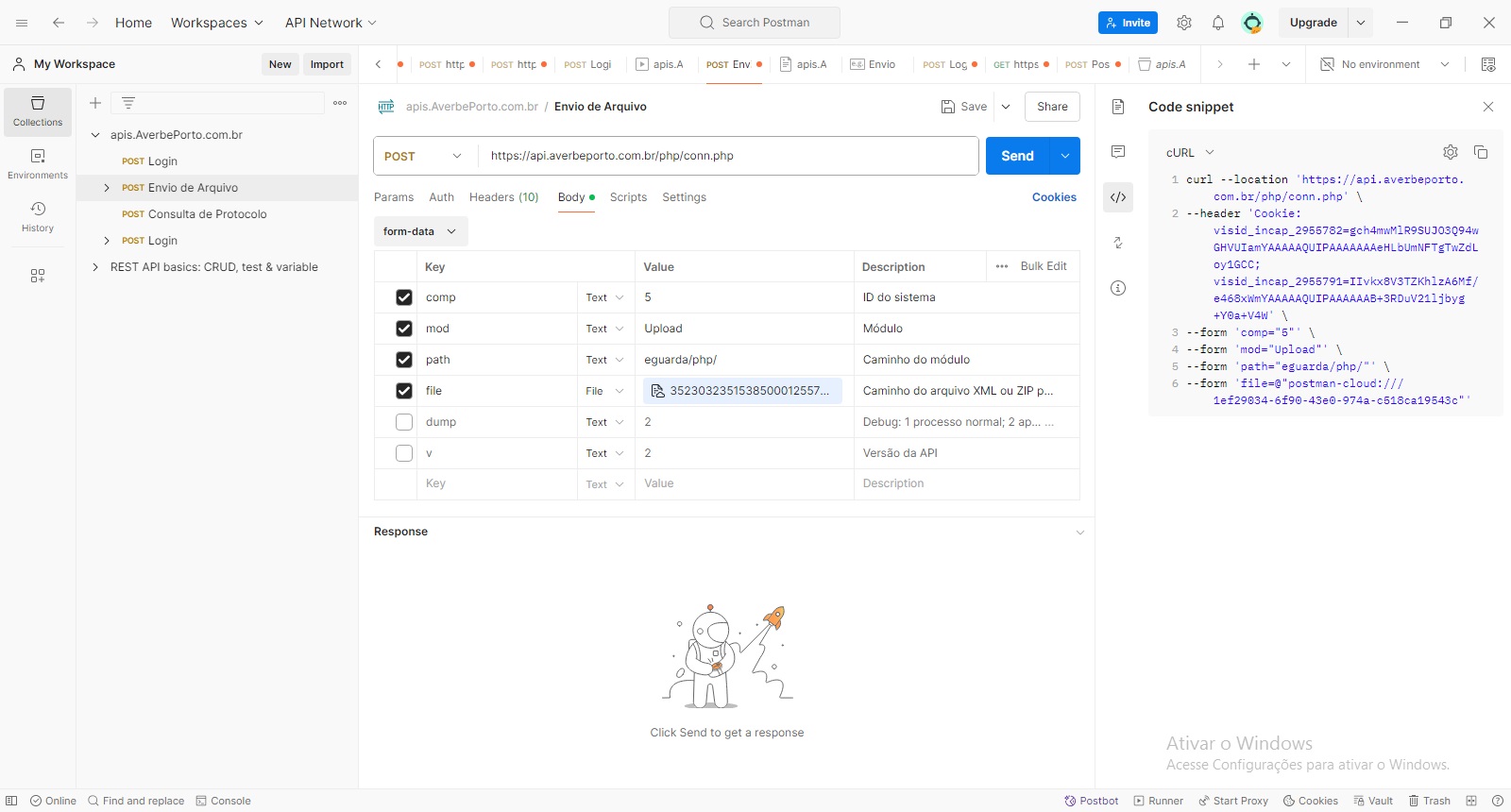Viewport: 1511px width, 812px height.
Task: Open the Collections sidebar panel
Action: click(x=38, y=111)
